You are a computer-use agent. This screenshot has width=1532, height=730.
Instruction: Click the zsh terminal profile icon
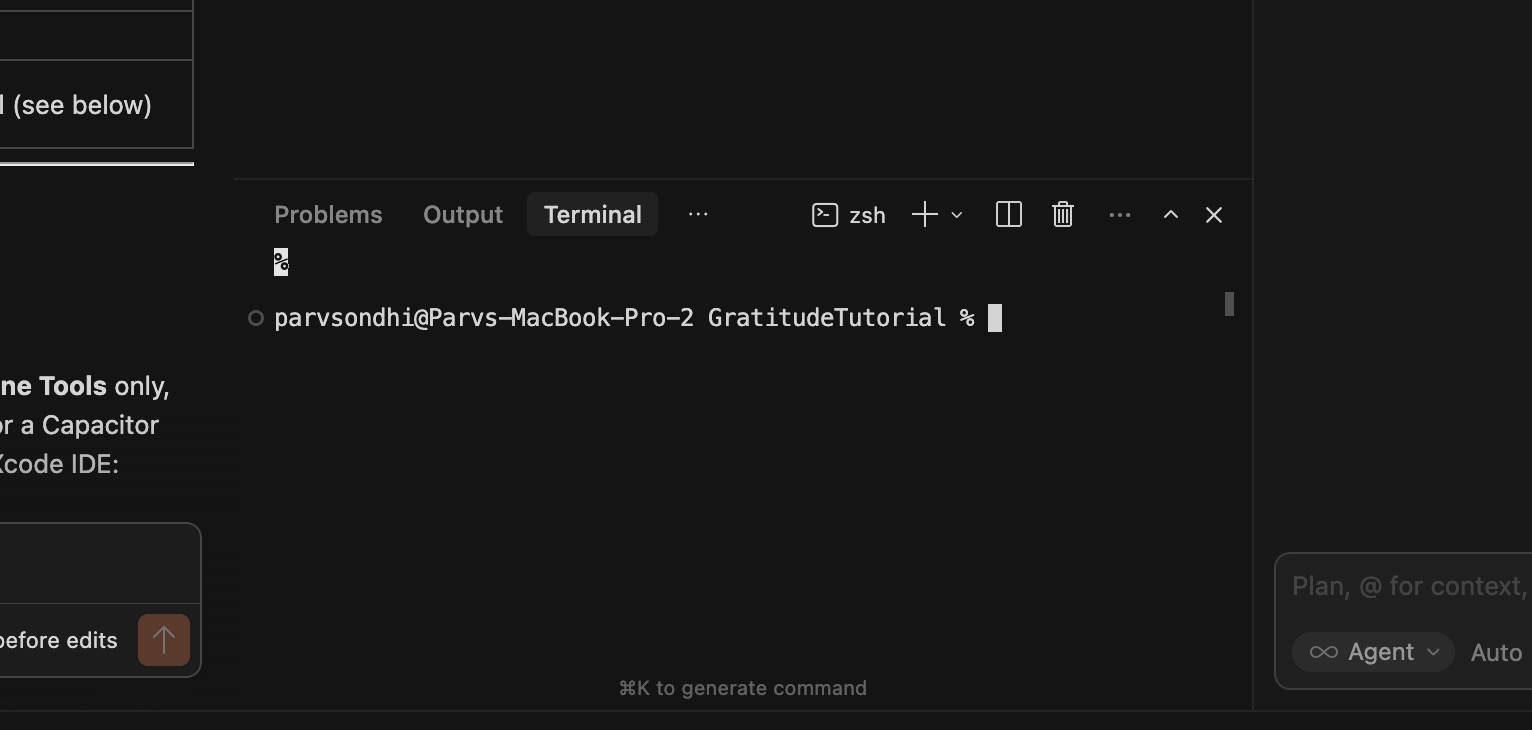click(824, 214)
